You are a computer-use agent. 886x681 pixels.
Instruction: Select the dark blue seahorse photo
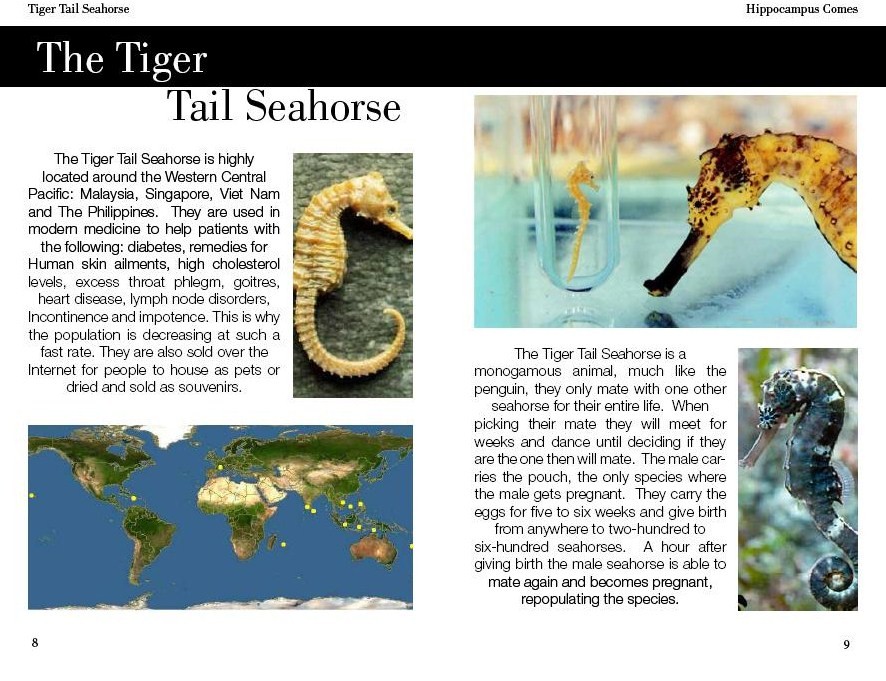click(x=797, y=478)
